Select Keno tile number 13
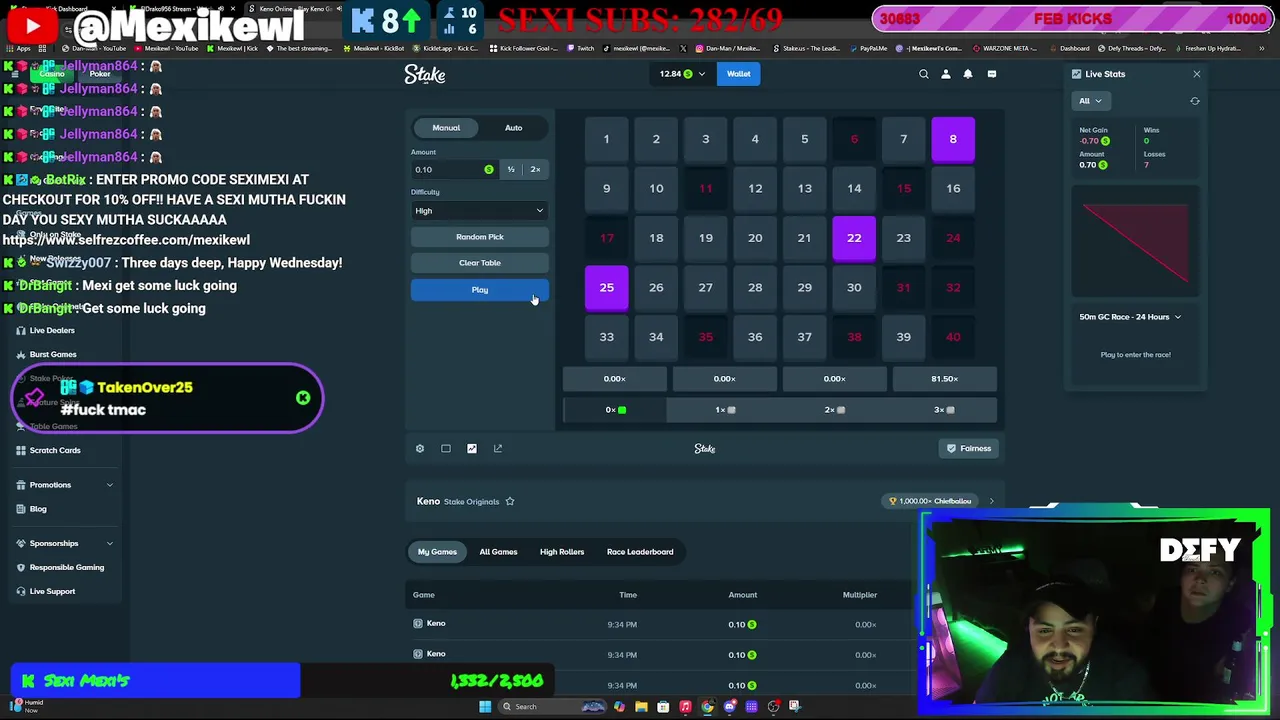1280x720 pixels. point(804,188)
